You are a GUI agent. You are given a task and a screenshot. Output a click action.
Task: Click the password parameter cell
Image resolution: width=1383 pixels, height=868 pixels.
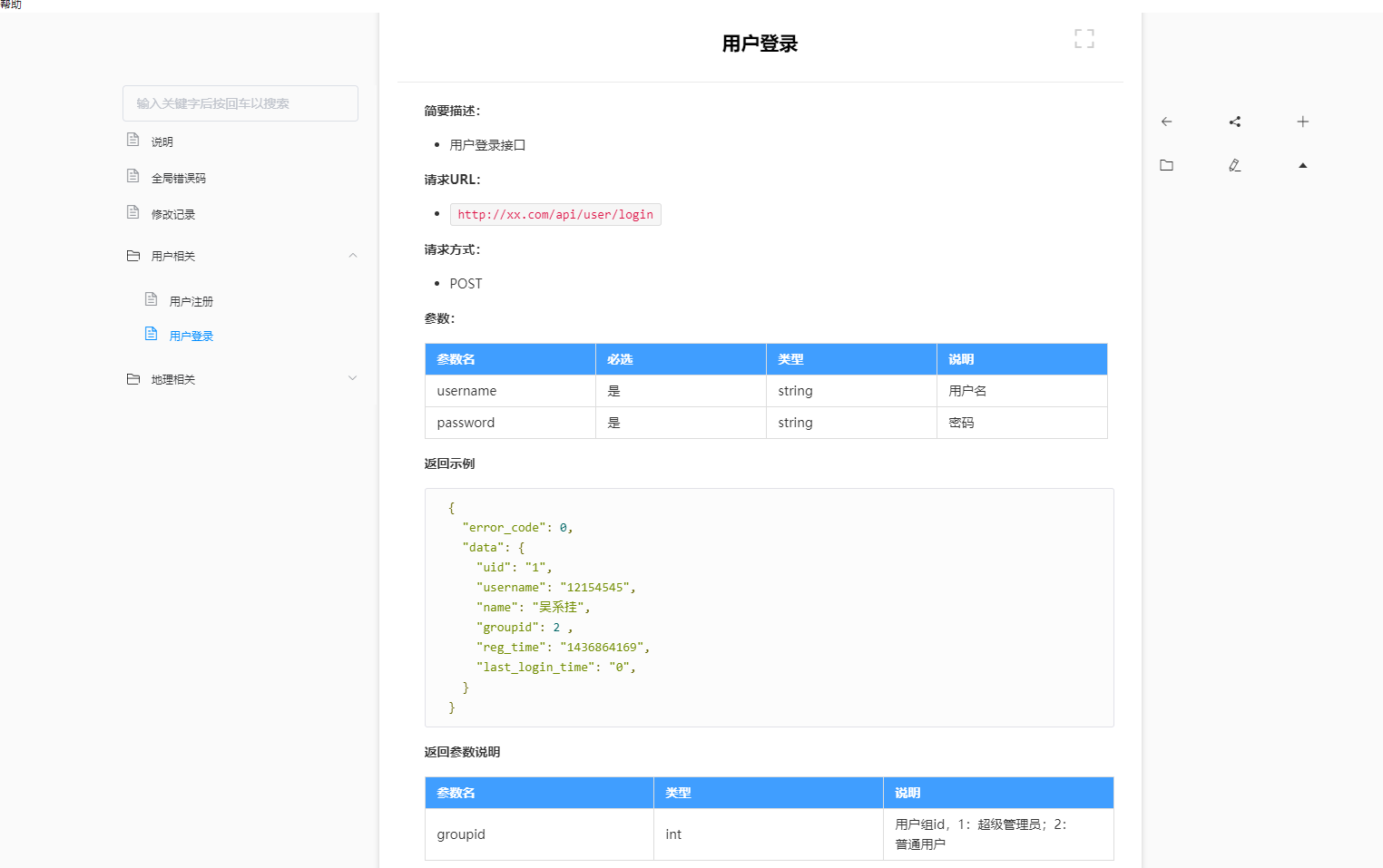(x=510, y=423)
